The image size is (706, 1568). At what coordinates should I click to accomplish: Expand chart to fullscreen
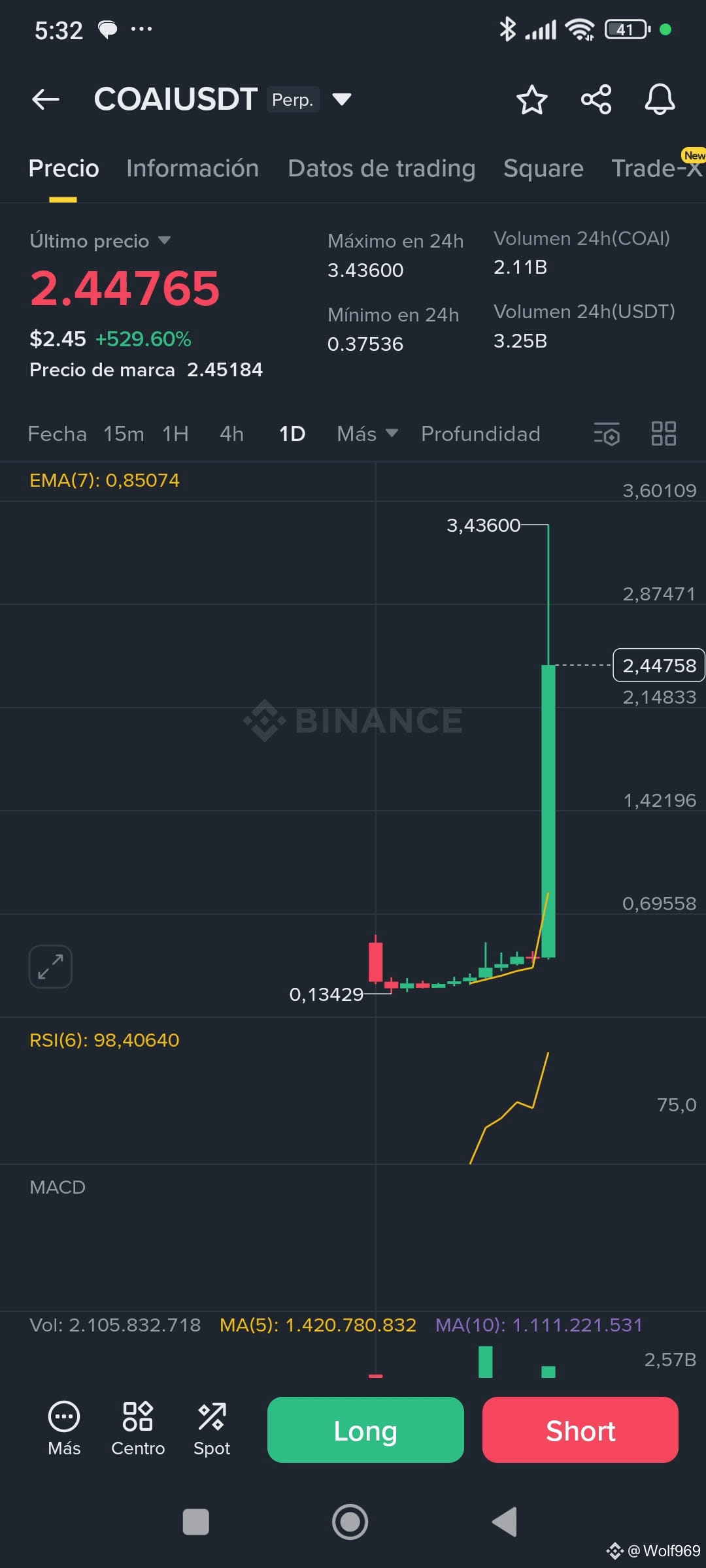point(50,966)
